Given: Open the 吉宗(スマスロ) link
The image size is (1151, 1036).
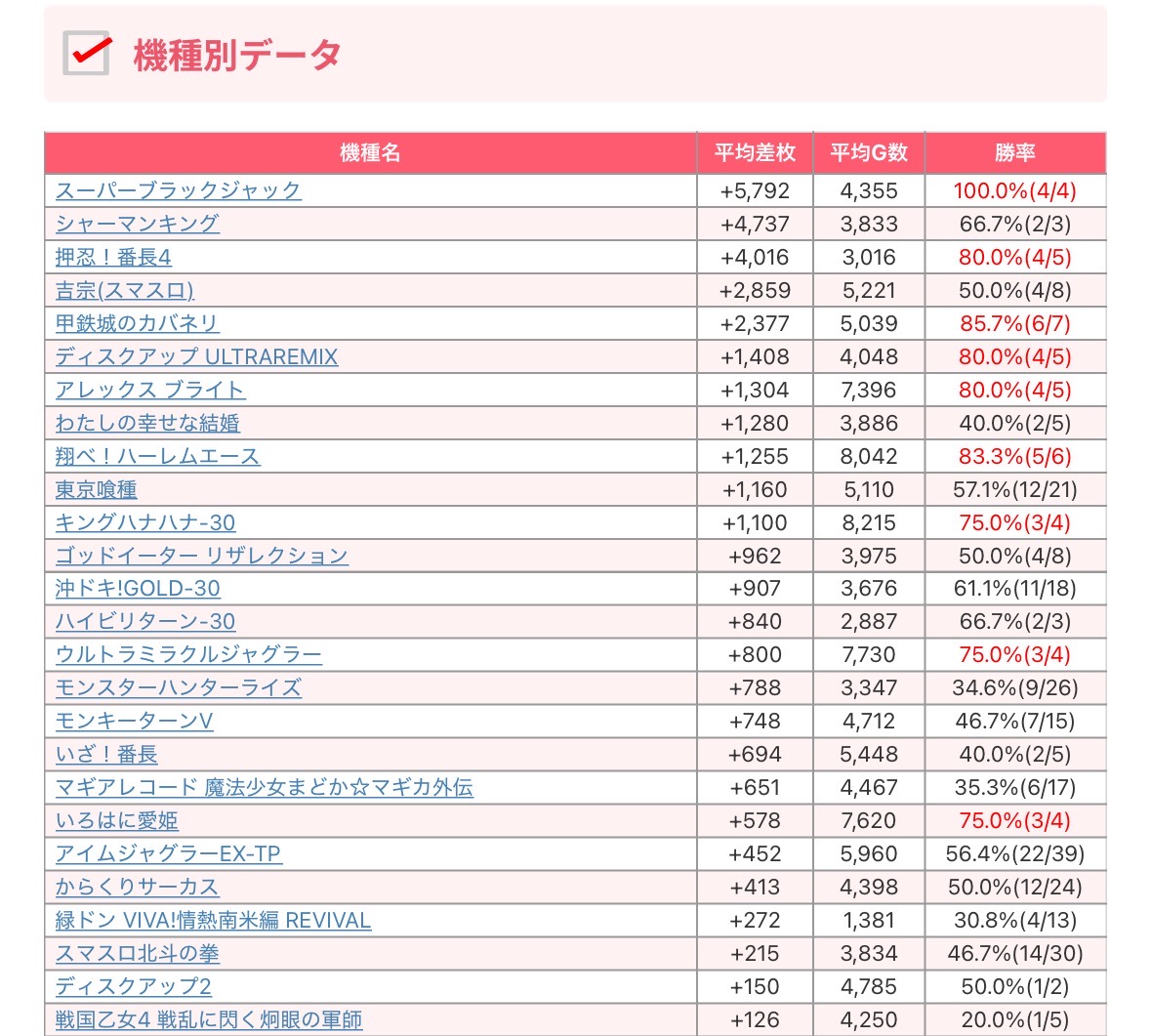Looking at the screenshot, I should 125,291.
